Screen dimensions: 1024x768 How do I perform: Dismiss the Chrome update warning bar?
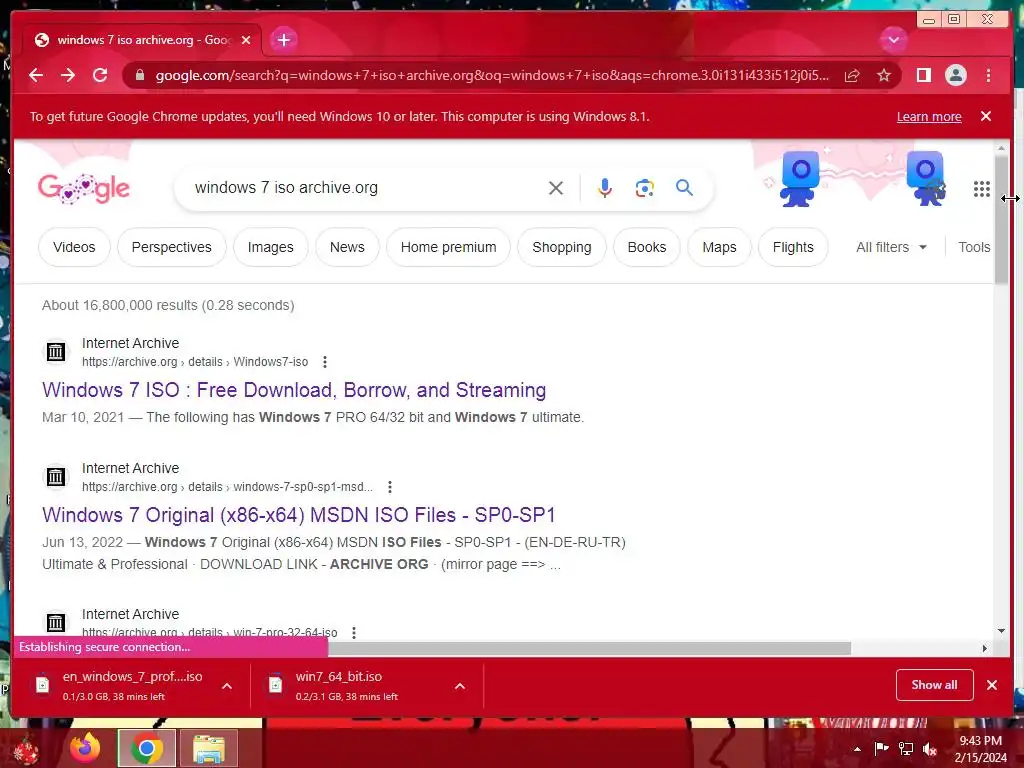pyautogui.click(x=986, y=116)
